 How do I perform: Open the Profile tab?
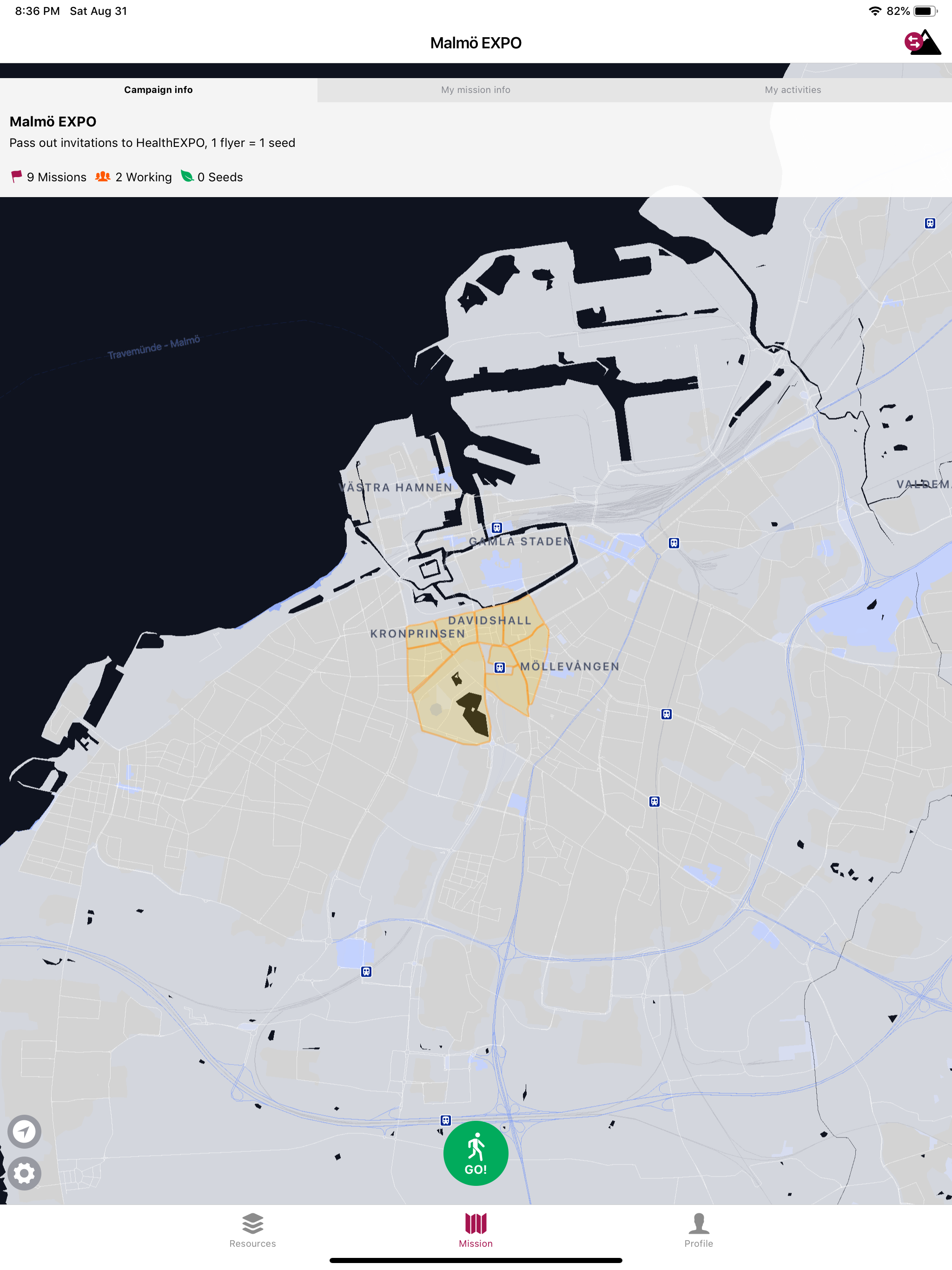pyautogui.click(x=698, y=1230)
